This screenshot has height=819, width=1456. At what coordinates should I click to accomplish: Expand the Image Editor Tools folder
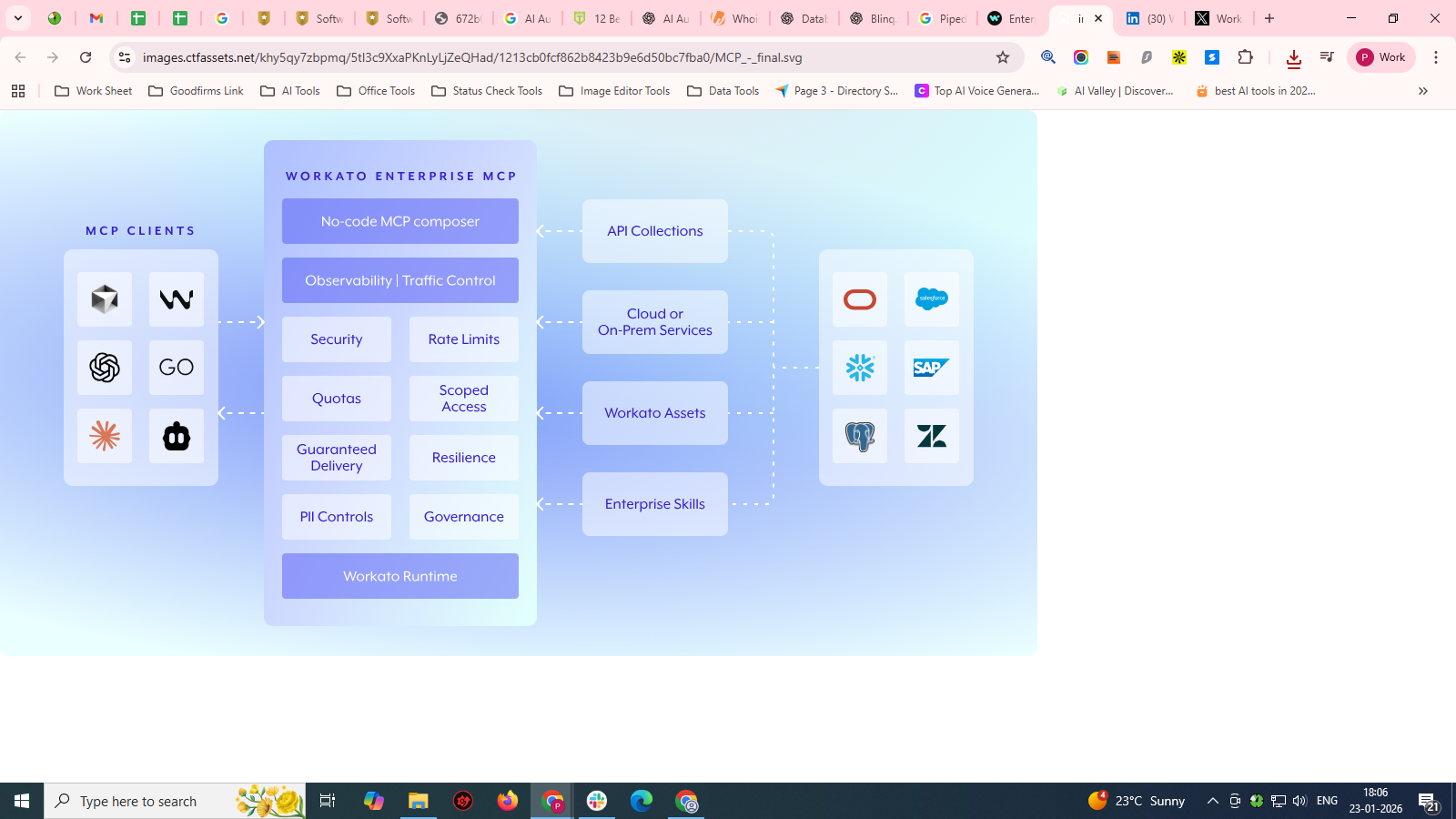click(x=614, y=91)
